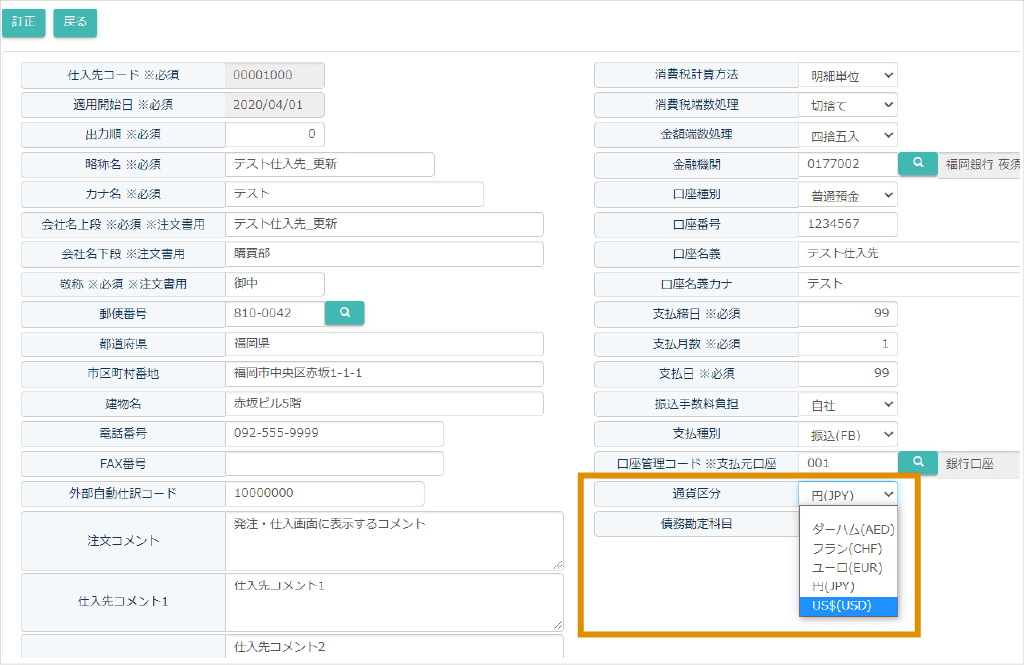Click the disabled 仕入先コード field 00001000
The image size is (1024, 665).
pos(275,75)
